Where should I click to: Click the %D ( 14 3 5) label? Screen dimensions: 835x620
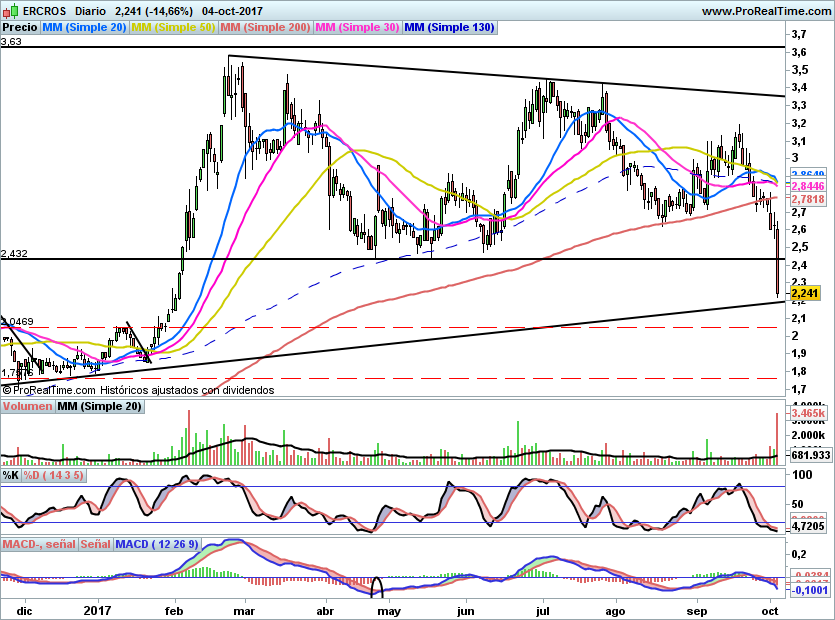point(54,475)
